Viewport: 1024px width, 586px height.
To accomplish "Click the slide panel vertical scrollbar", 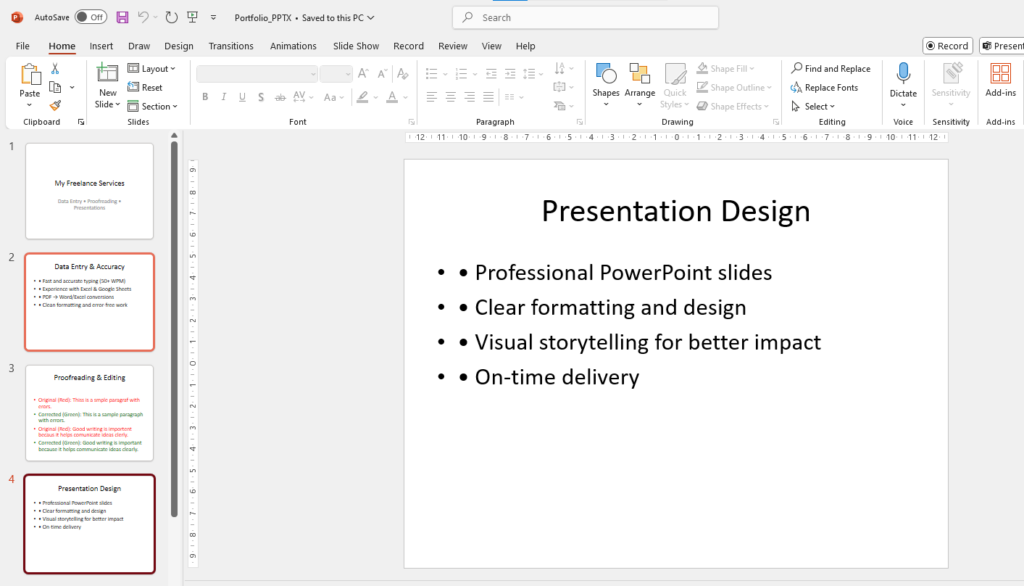I will (174, 330).
